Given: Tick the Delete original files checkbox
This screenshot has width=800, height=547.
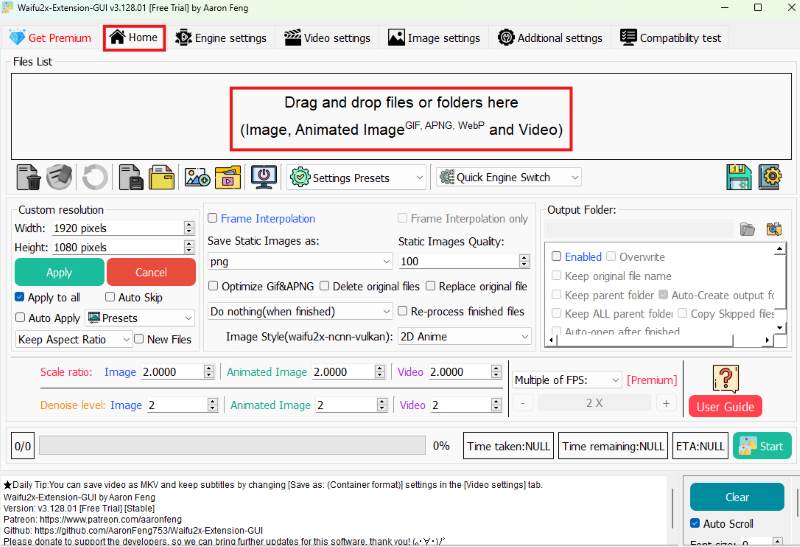Looking at the screenshot, I should [x=325, y=286].
